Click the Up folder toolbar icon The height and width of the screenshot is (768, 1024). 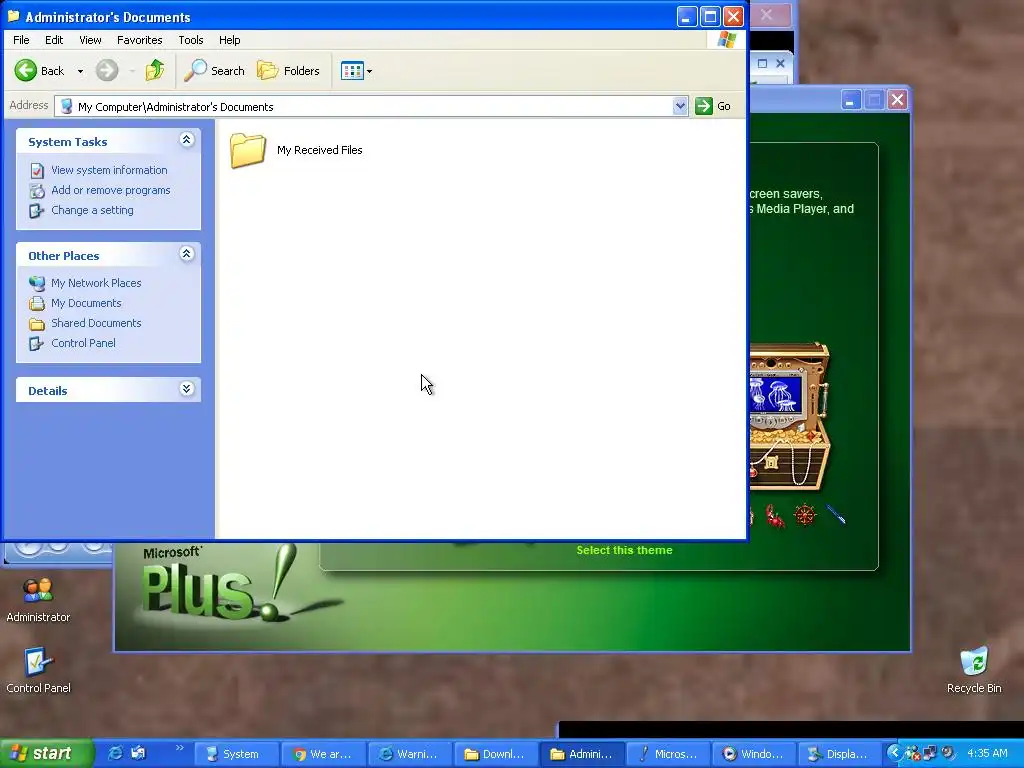click(155, 71)
